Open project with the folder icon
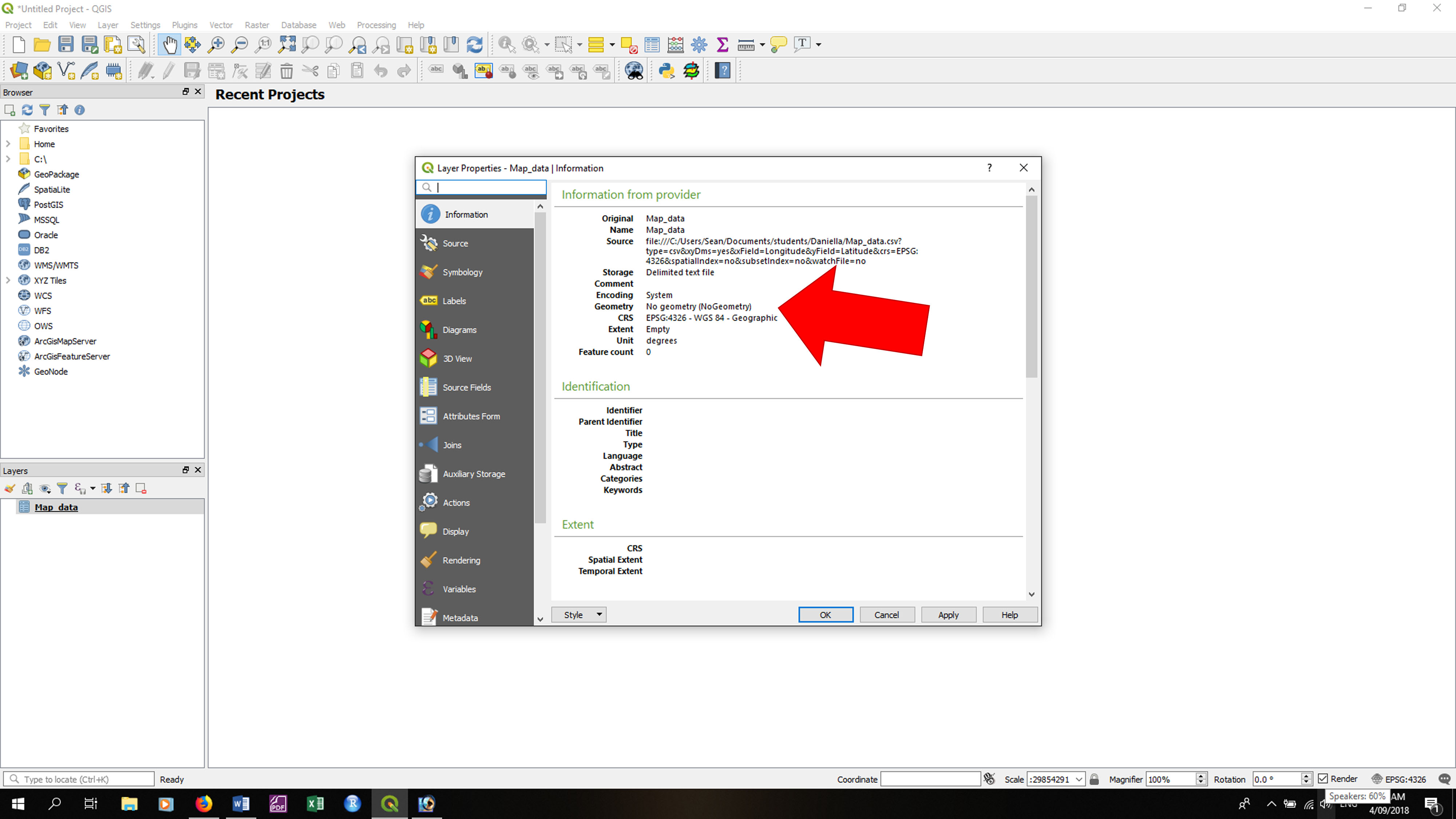The width and height of the screenshot is (1456, 819). pyautogui.click(x=42, y=45)
